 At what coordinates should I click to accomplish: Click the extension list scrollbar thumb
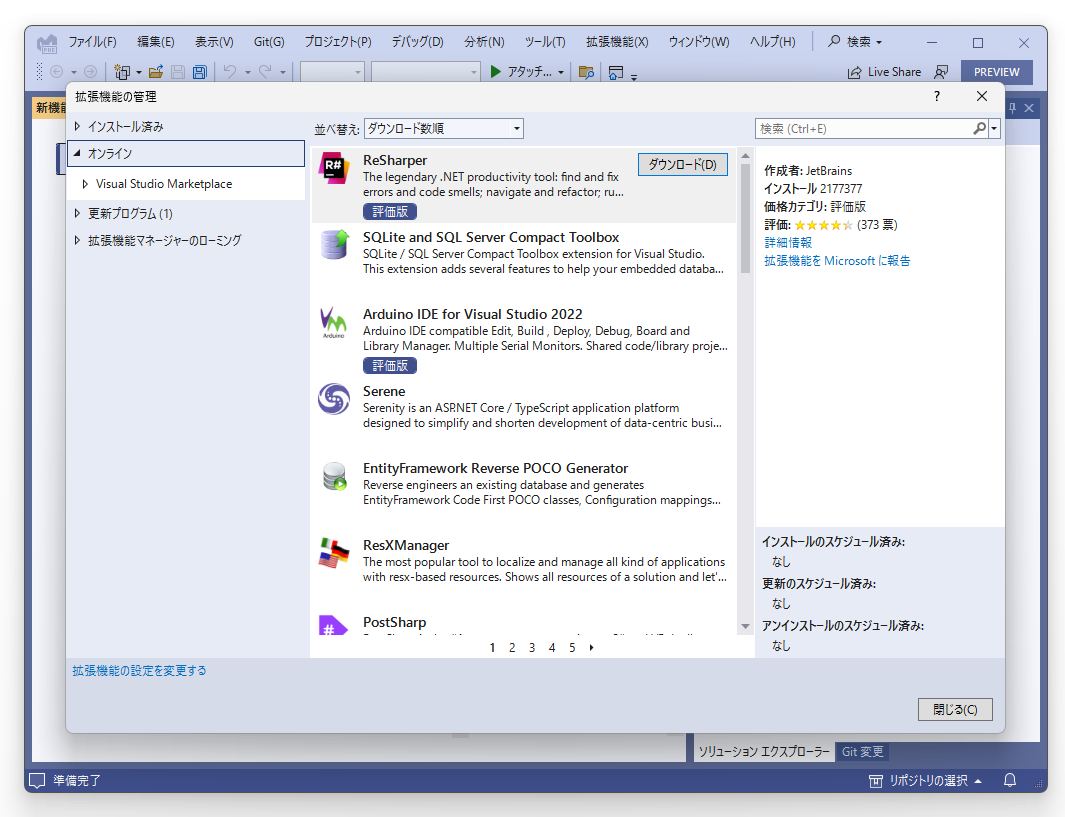coord(745,219)
